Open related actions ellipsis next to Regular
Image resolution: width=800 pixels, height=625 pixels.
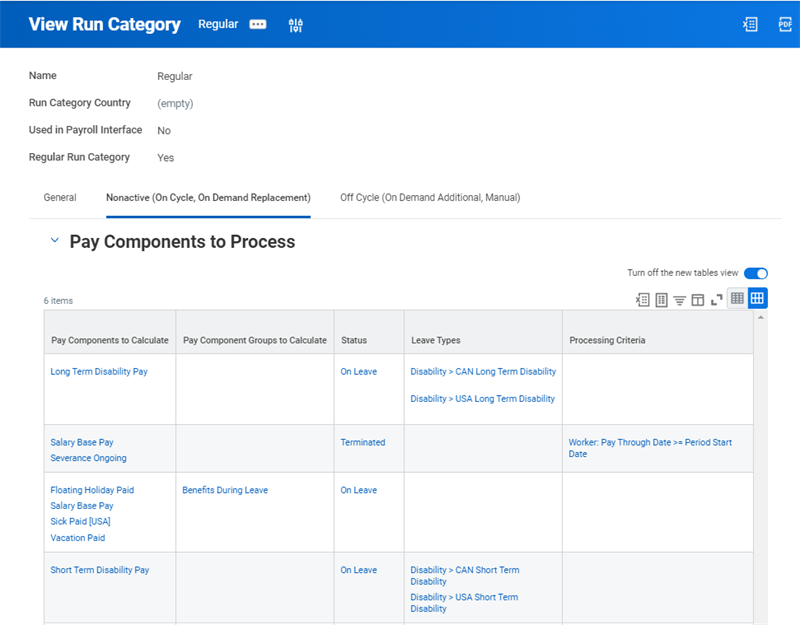tap(258, 24)
